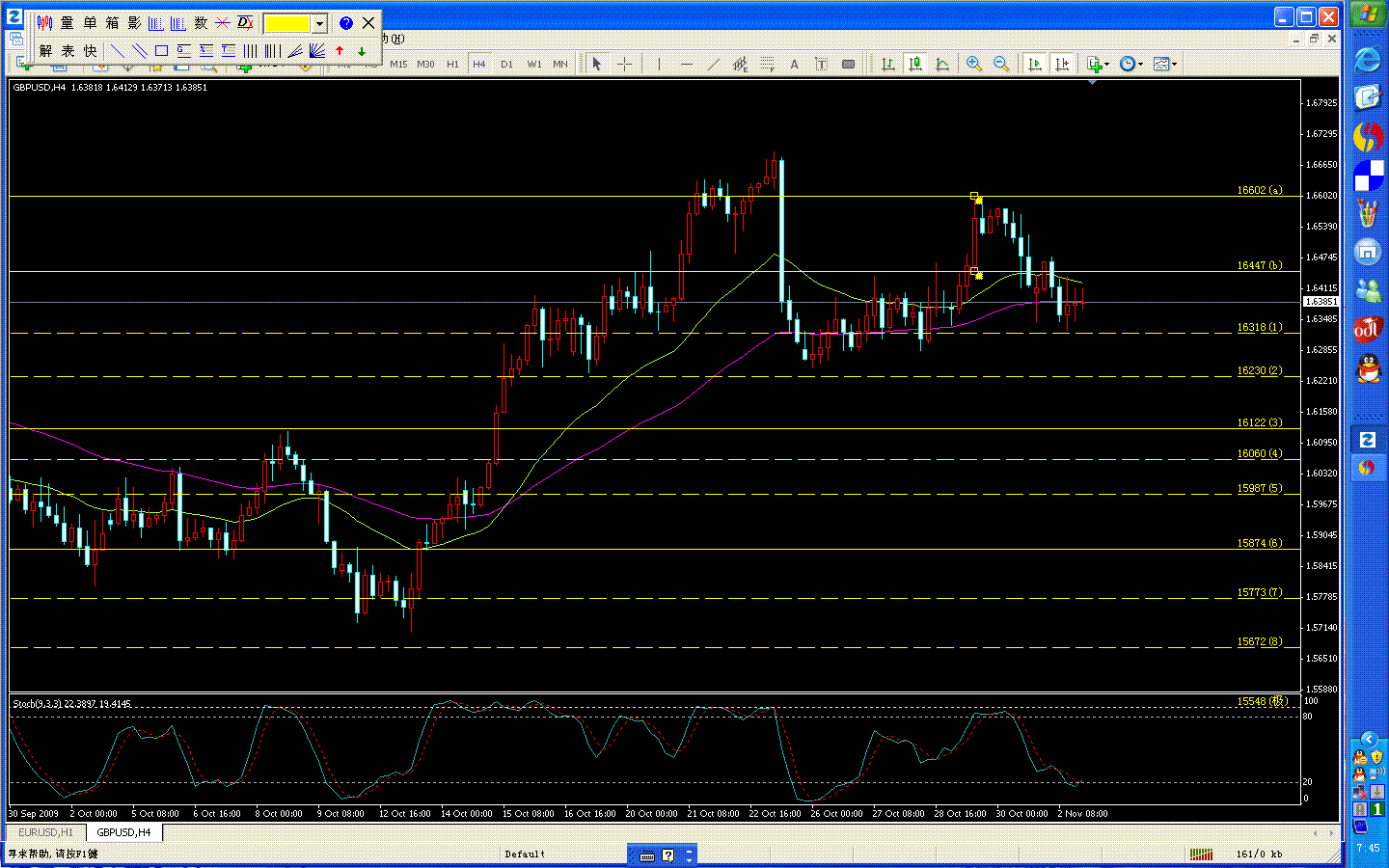The width and height of the screenshot is (1389, 868).
Task: Select the equidistant channel tool
Action: click(x=740, y=65)
